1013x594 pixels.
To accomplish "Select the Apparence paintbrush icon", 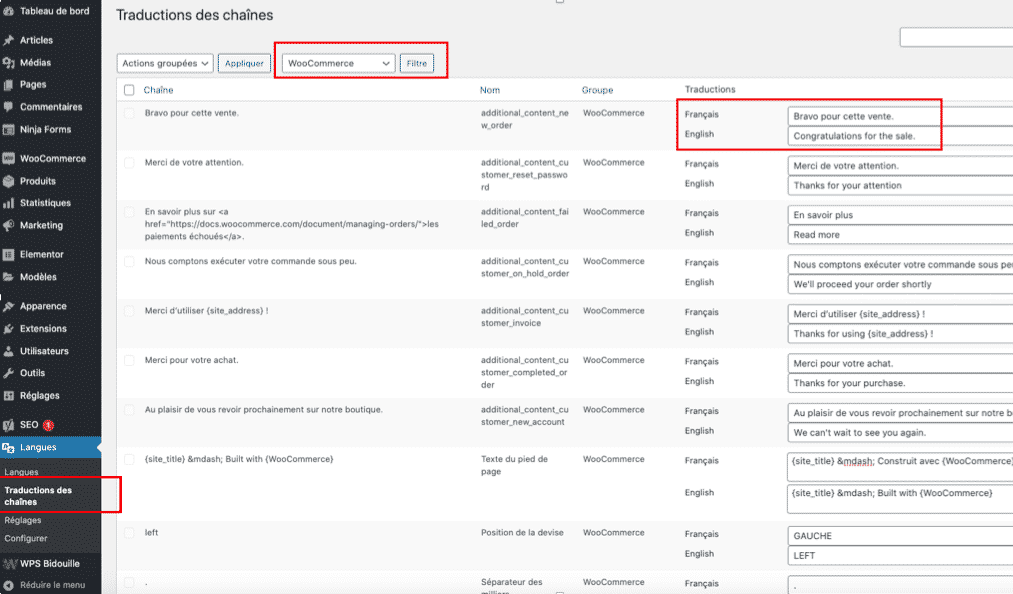I will point(10,305).
